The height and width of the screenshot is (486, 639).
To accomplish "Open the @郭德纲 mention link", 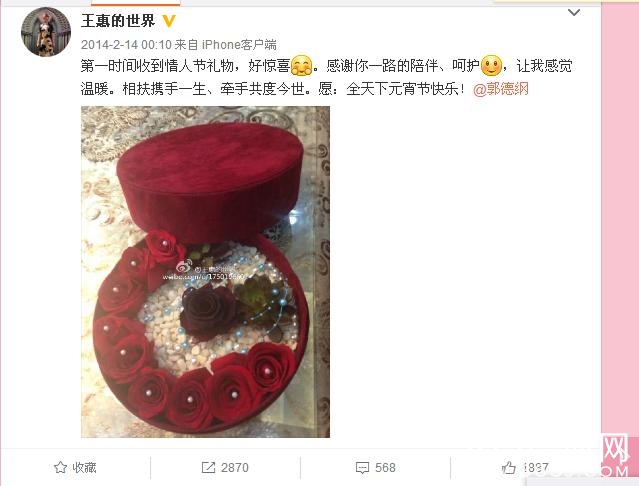I will point(501,88).
